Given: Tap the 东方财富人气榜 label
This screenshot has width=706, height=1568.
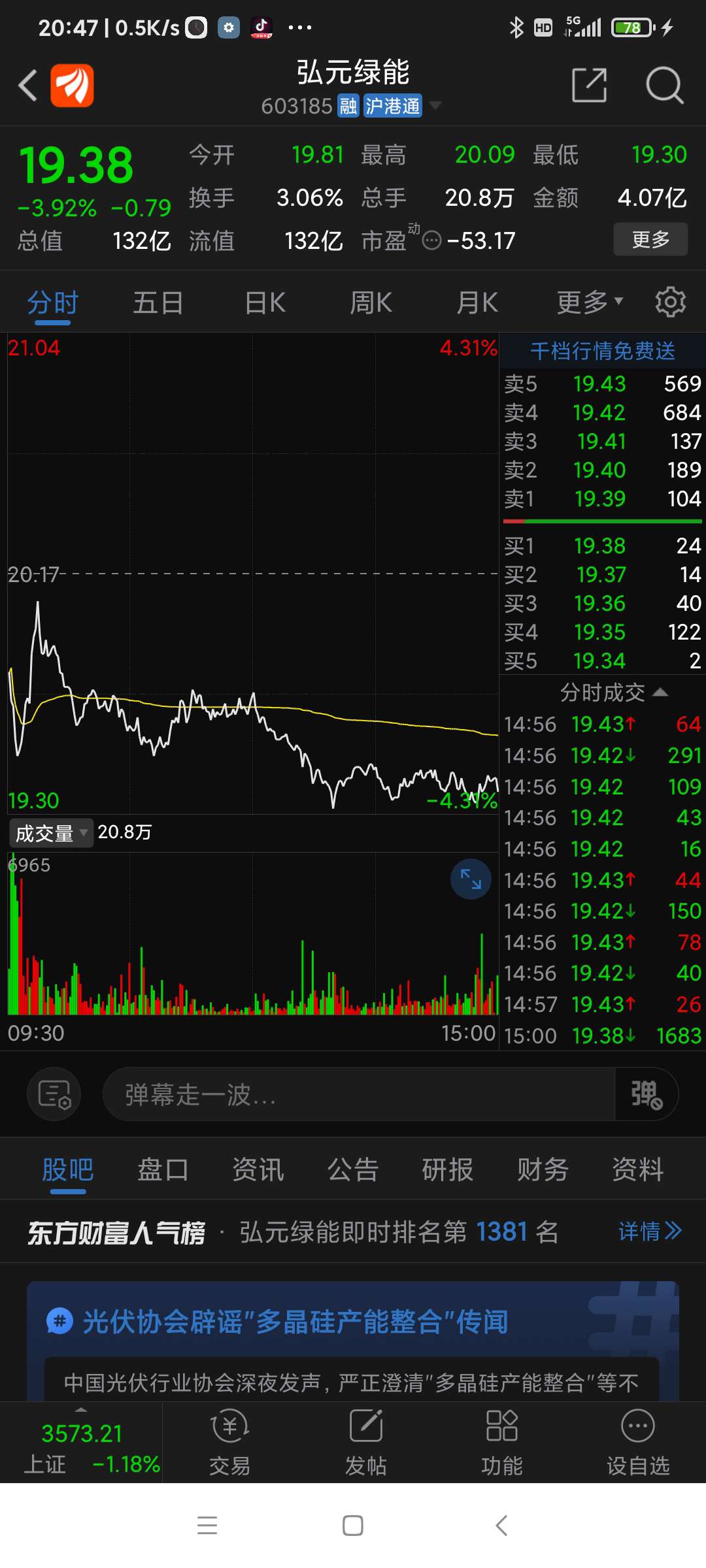Looking at the screenshot, I should (116, 1233).
